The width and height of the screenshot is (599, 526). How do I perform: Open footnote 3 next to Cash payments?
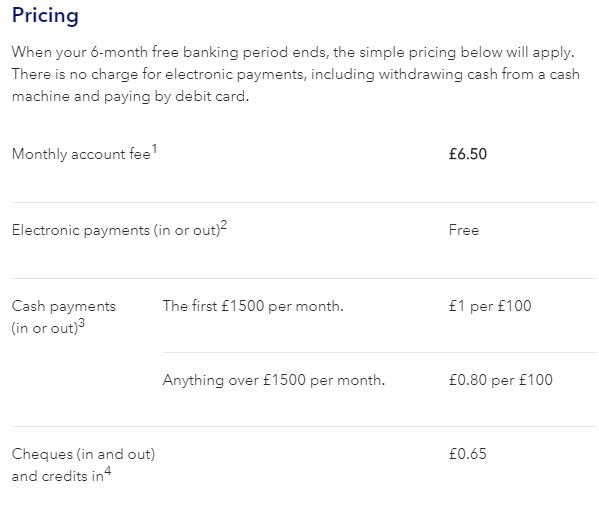pos(81,324)
